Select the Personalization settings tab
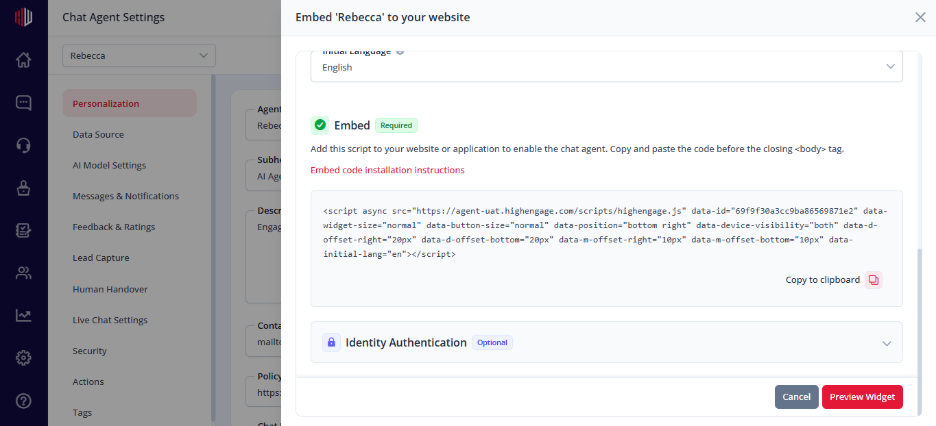This screenshot has width=936, height=426. [x=130, y=103]
